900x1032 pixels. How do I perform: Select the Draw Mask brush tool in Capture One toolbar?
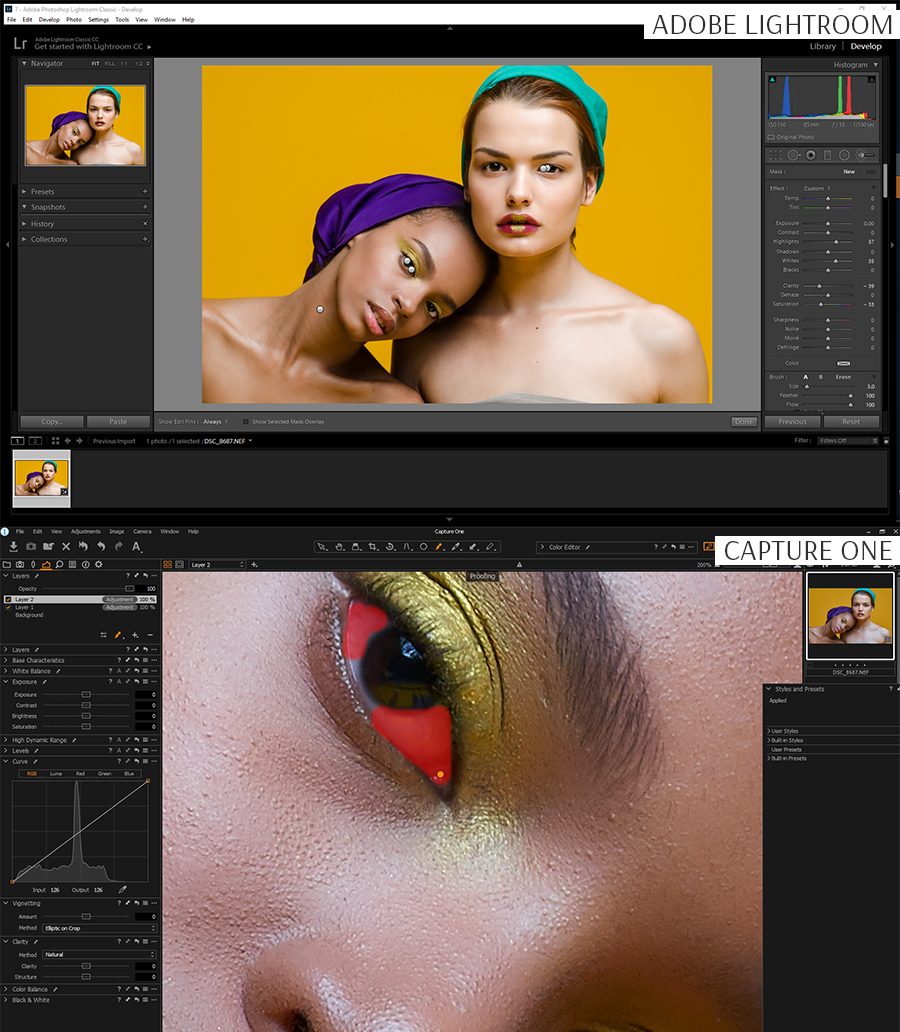point(439,547)
